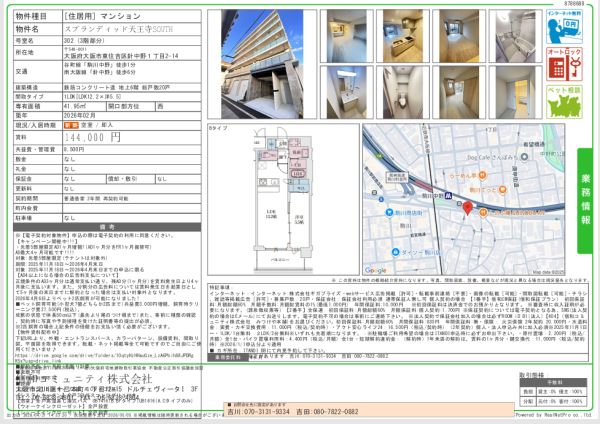The height and width of the screenshot is (424, 600).
Task: Click the 洋室 5.5帖 room in the floor plan
Action: (299, 219)
